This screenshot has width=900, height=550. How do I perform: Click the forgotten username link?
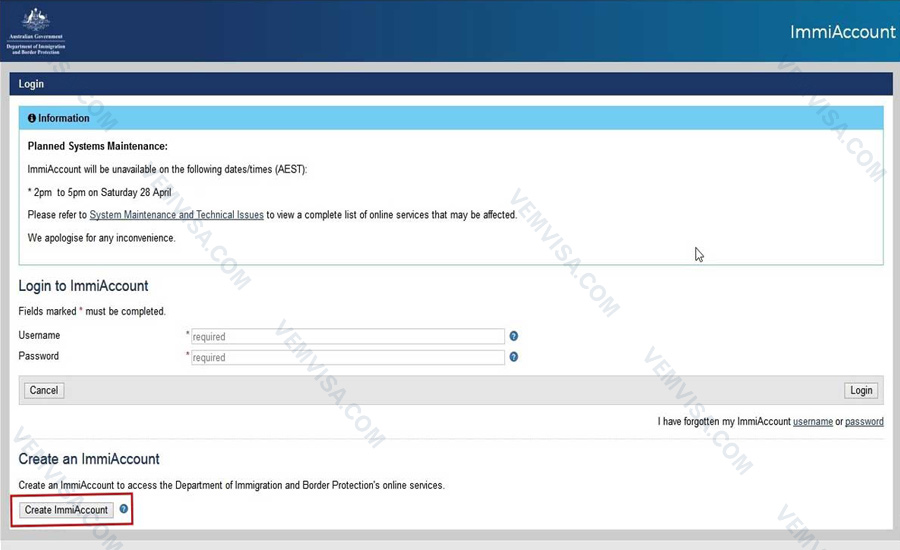[x=813, y=421]
